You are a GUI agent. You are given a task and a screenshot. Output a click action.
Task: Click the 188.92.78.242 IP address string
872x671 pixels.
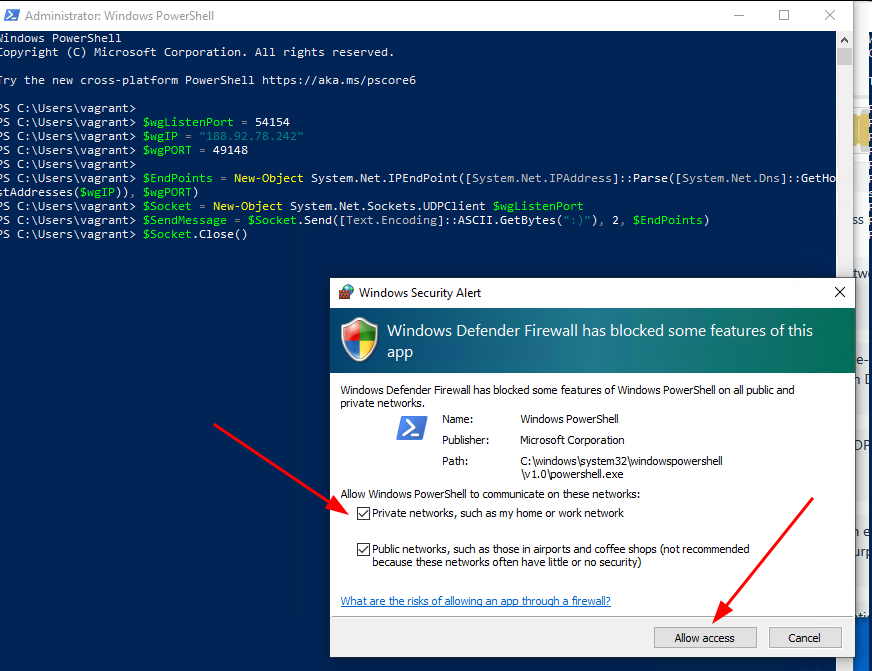point(251,136)
